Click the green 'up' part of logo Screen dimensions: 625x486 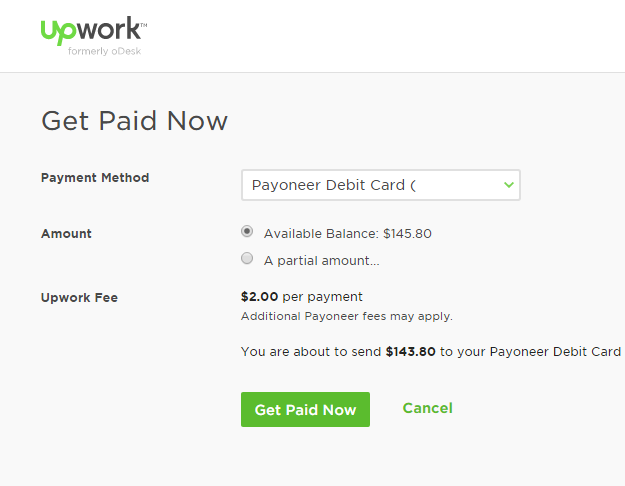58,33
